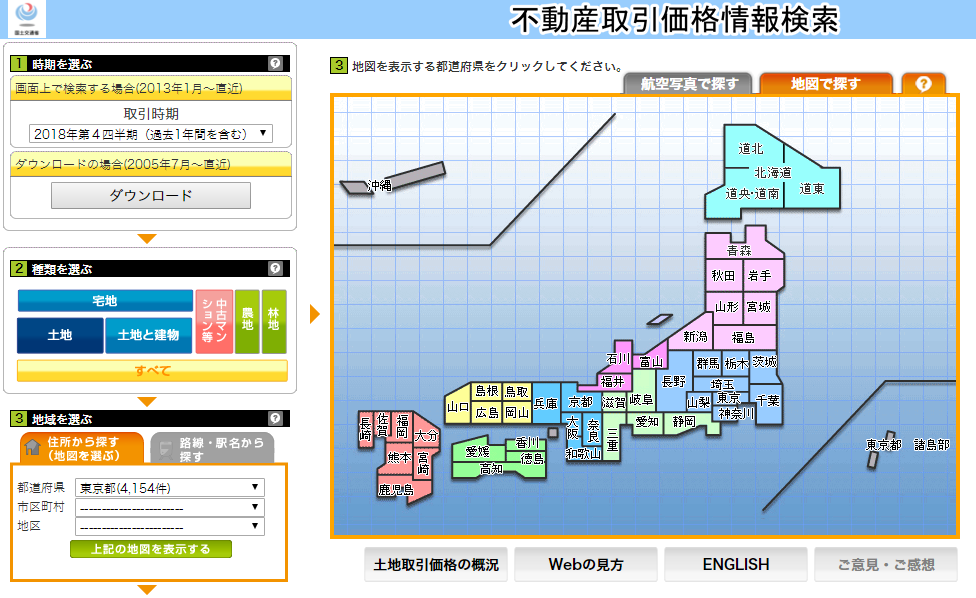Click the 東京都 island shape on the map
This screenshot has height=598, width=976.
coord(873,459)
